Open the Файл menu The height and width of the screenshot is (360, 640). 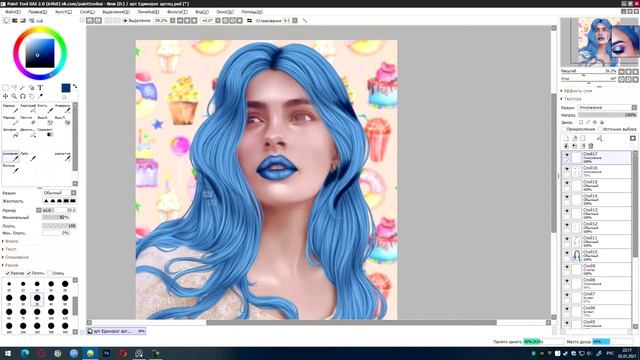(13, 12)
